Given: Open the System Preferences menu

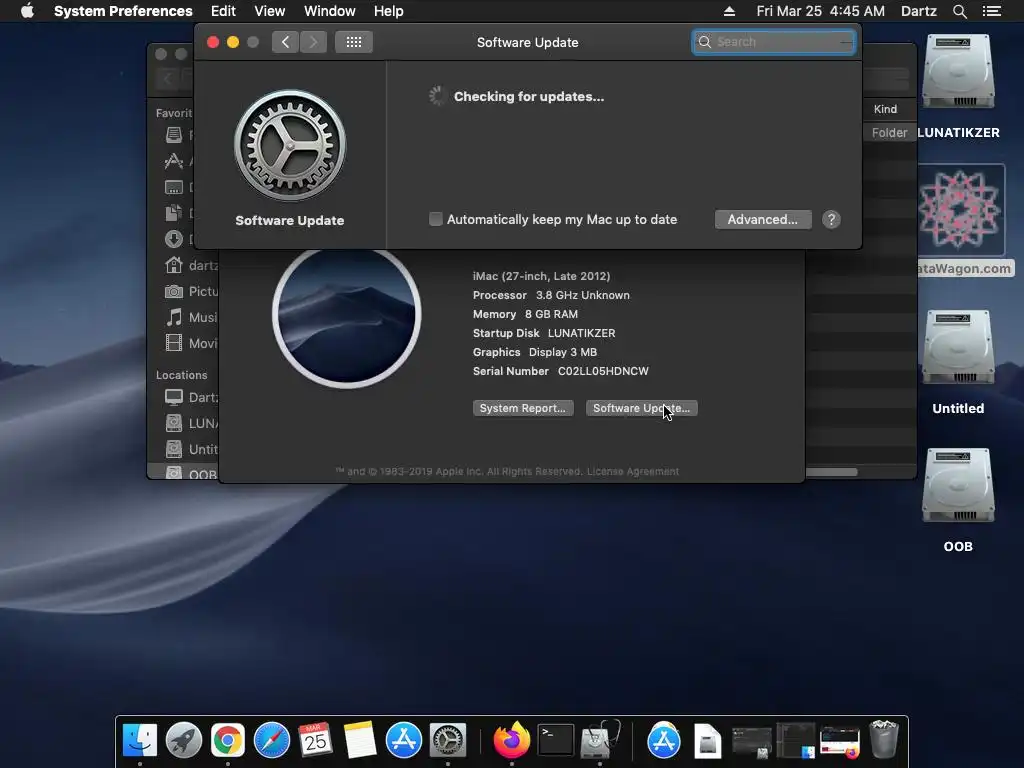Looking at the screenshot, I should [x=123, y=11].
